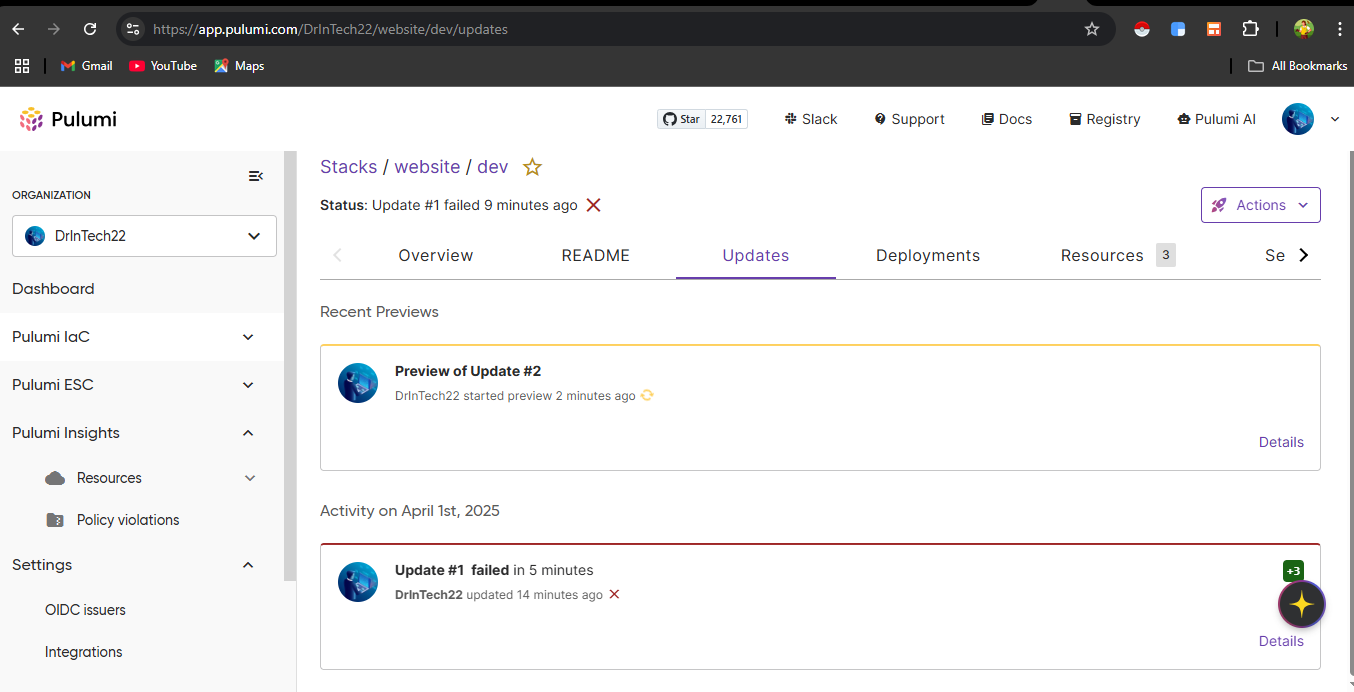1354x692 pixels.
Task: Reload the page with the refresh icon
Action: (90, 29)
